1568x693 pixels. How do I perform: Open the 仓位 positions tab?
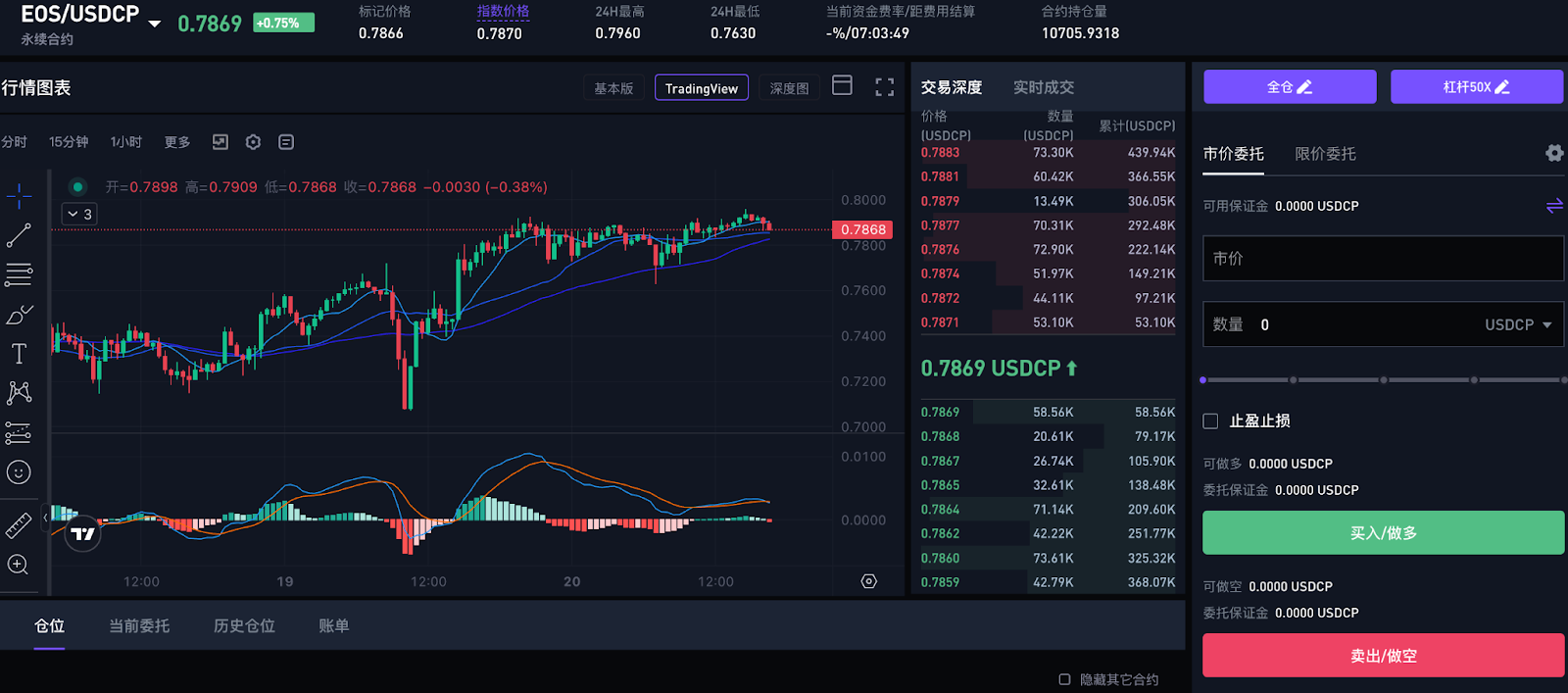49,625
